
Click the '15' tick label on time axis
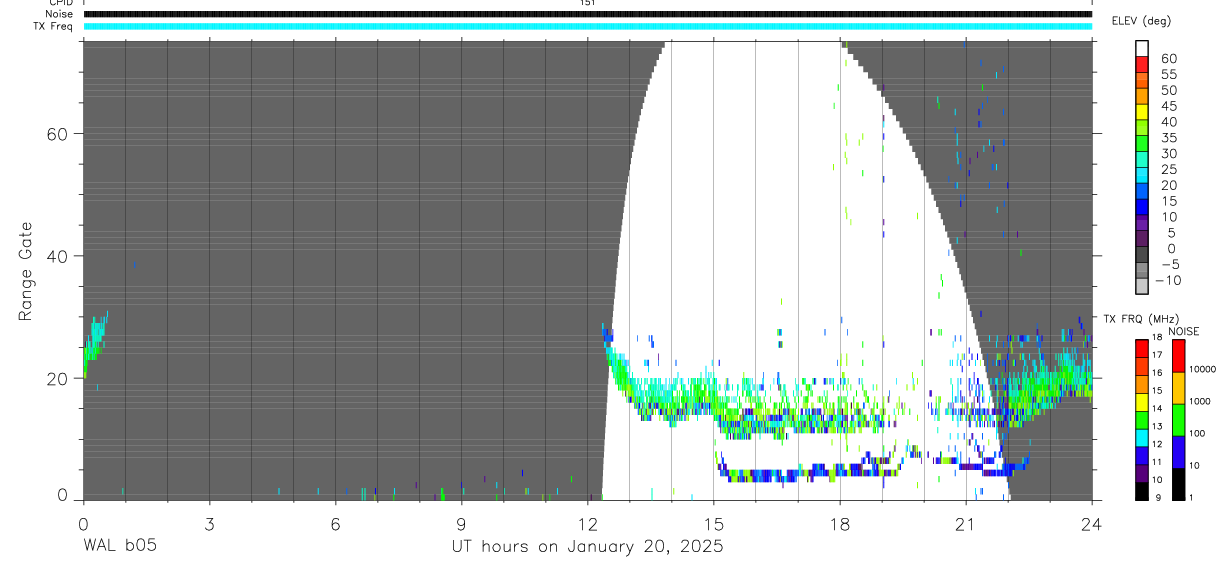click(x=714, y=523)
